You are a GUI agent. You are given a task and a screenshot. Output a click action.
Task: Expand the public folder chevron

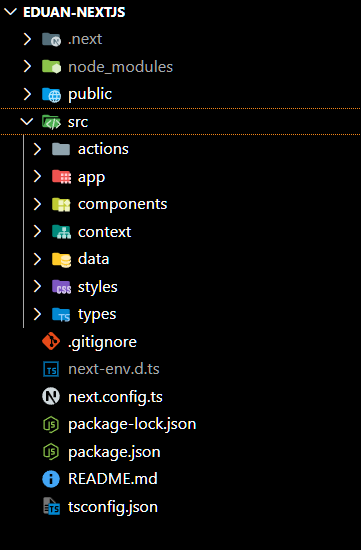tap(27, 94)
